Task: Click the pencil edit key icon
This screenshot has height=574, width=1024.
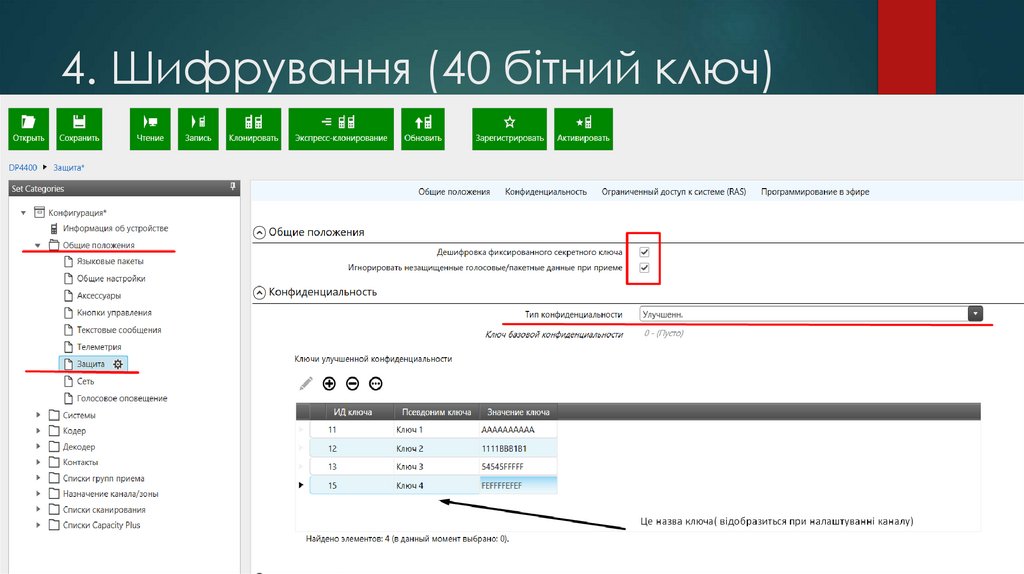Action: (x=306, y=383)
